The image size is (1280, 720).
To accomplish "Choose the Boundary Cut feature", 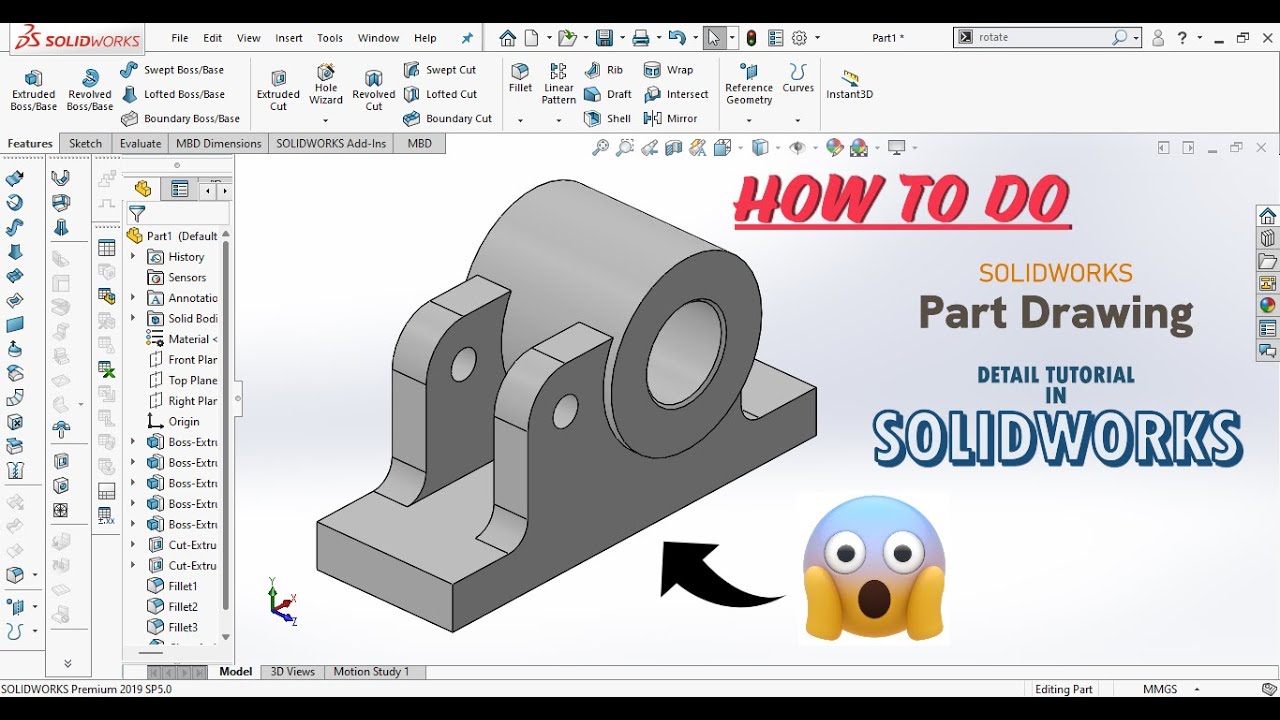I will [448, 118].
